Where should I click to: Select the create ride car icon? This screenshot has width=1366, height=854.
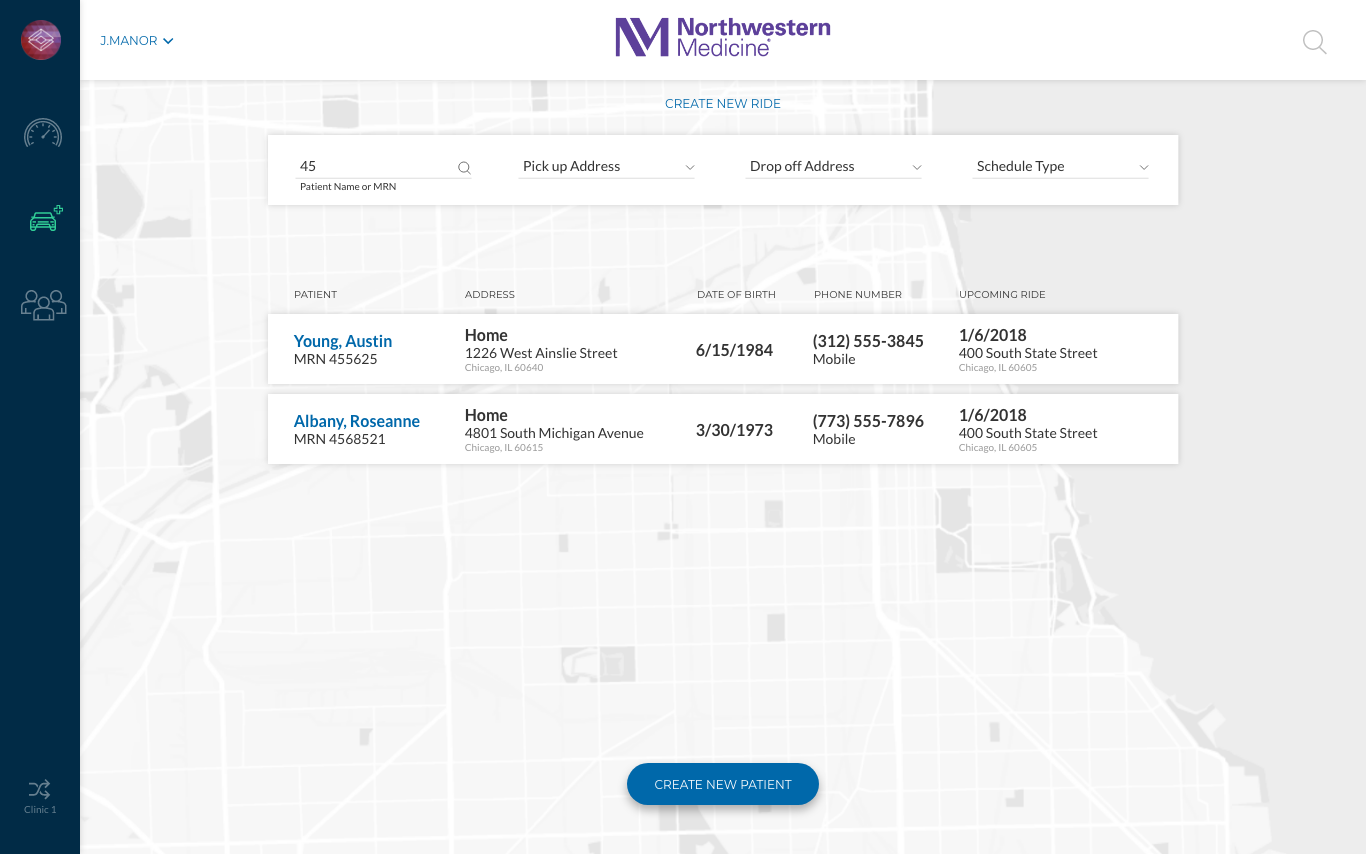click(x=45, y=219)
